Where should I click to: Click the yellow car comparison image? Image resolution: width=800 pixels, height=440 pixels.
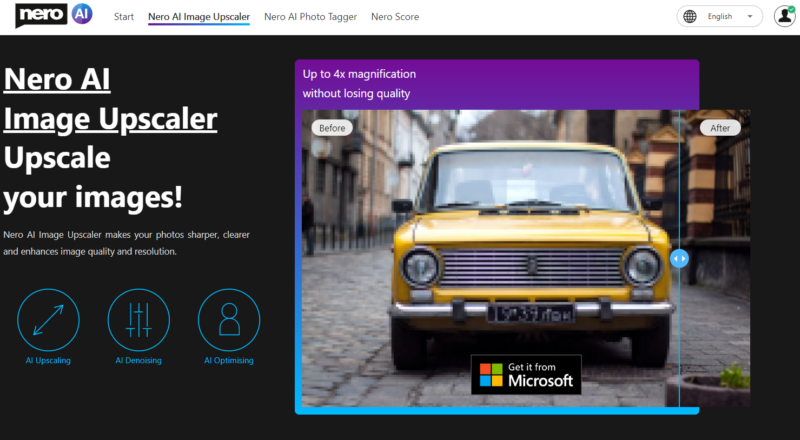pyautogui.click(x=526, y=258)
